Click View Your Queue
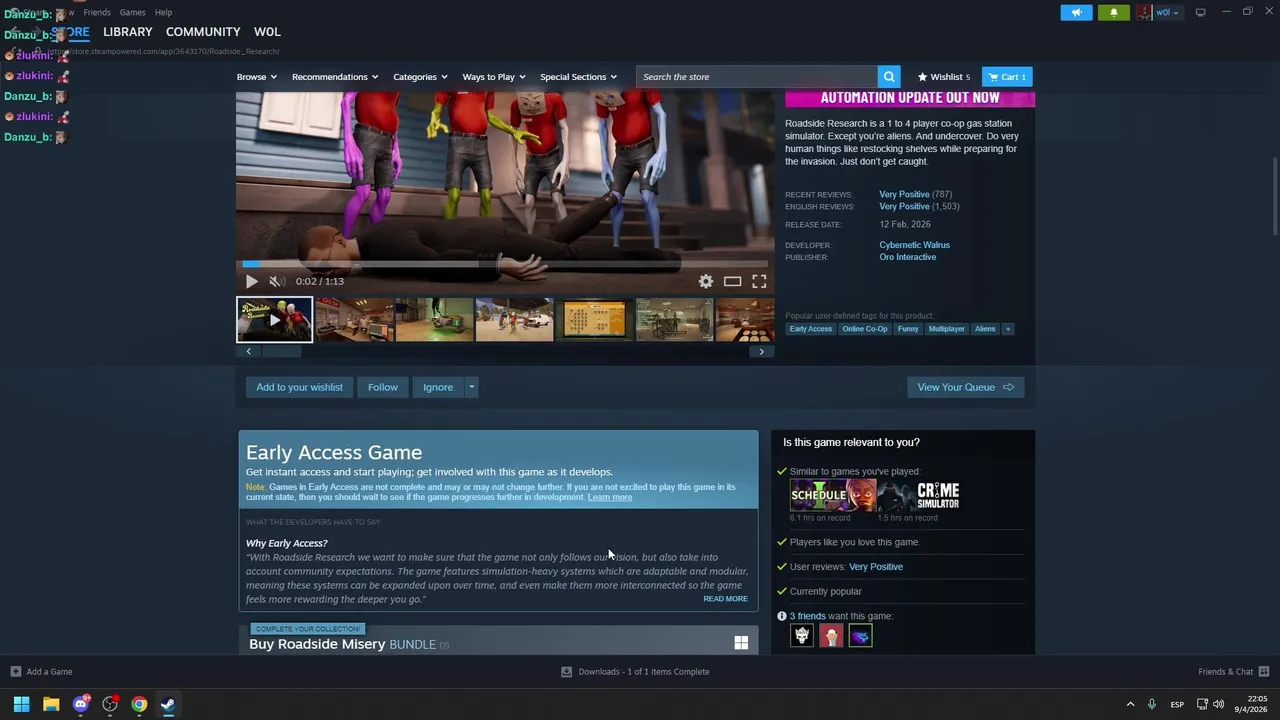Viewport: 1280px width, 720px height. tap(965, 387)
